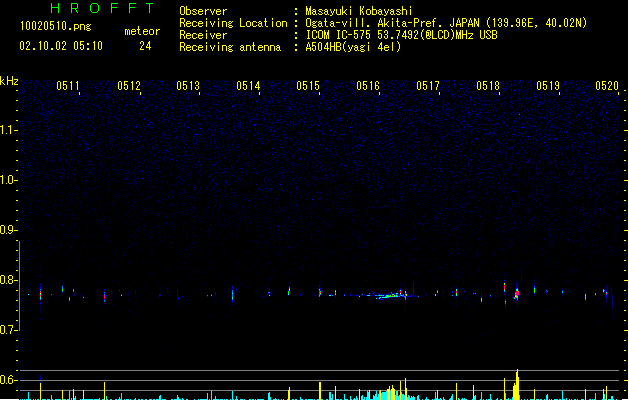
Task: Click the 0.9 kHz axis label
Action: pyautogui.click(x=9, y=229)
